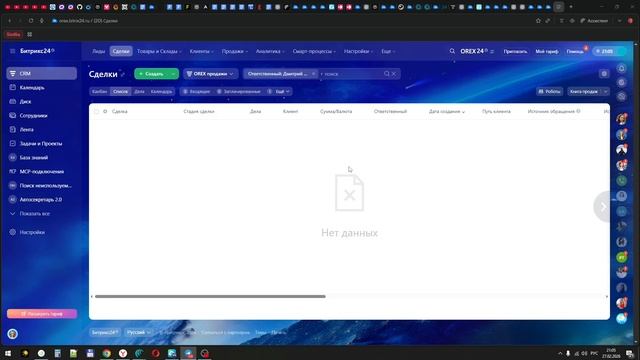Viewport: 640px width, 360px height.
Task: Open user profile avatar at bottom left
Action: [x=13, y=334]
